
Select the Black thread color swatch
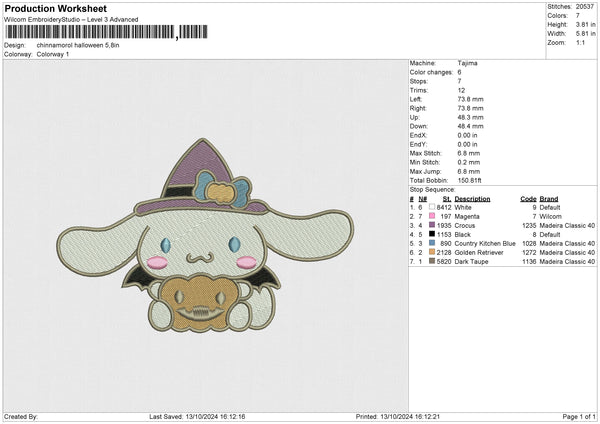431,234
